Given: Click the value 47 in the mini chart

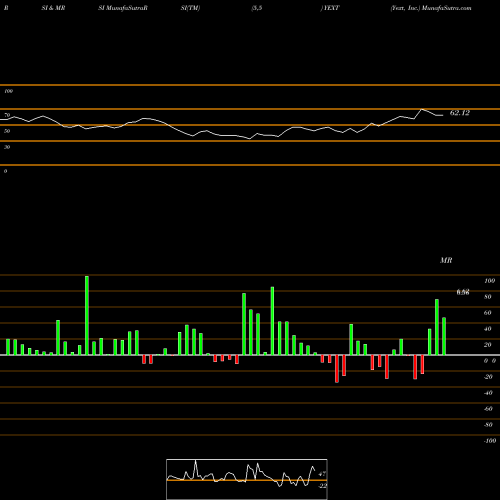Looking at the screenshot, I should (x=322, y=474).
